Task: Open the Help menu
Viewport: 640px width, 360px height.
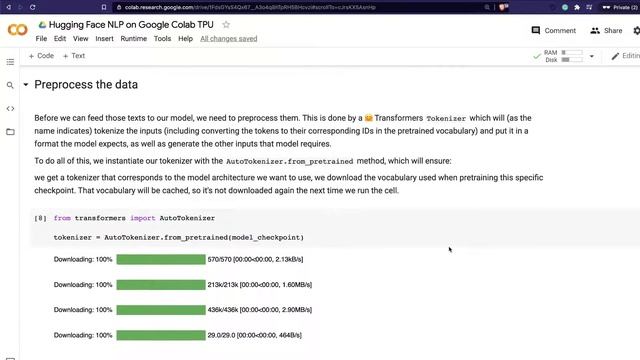Action: (185, 39)
